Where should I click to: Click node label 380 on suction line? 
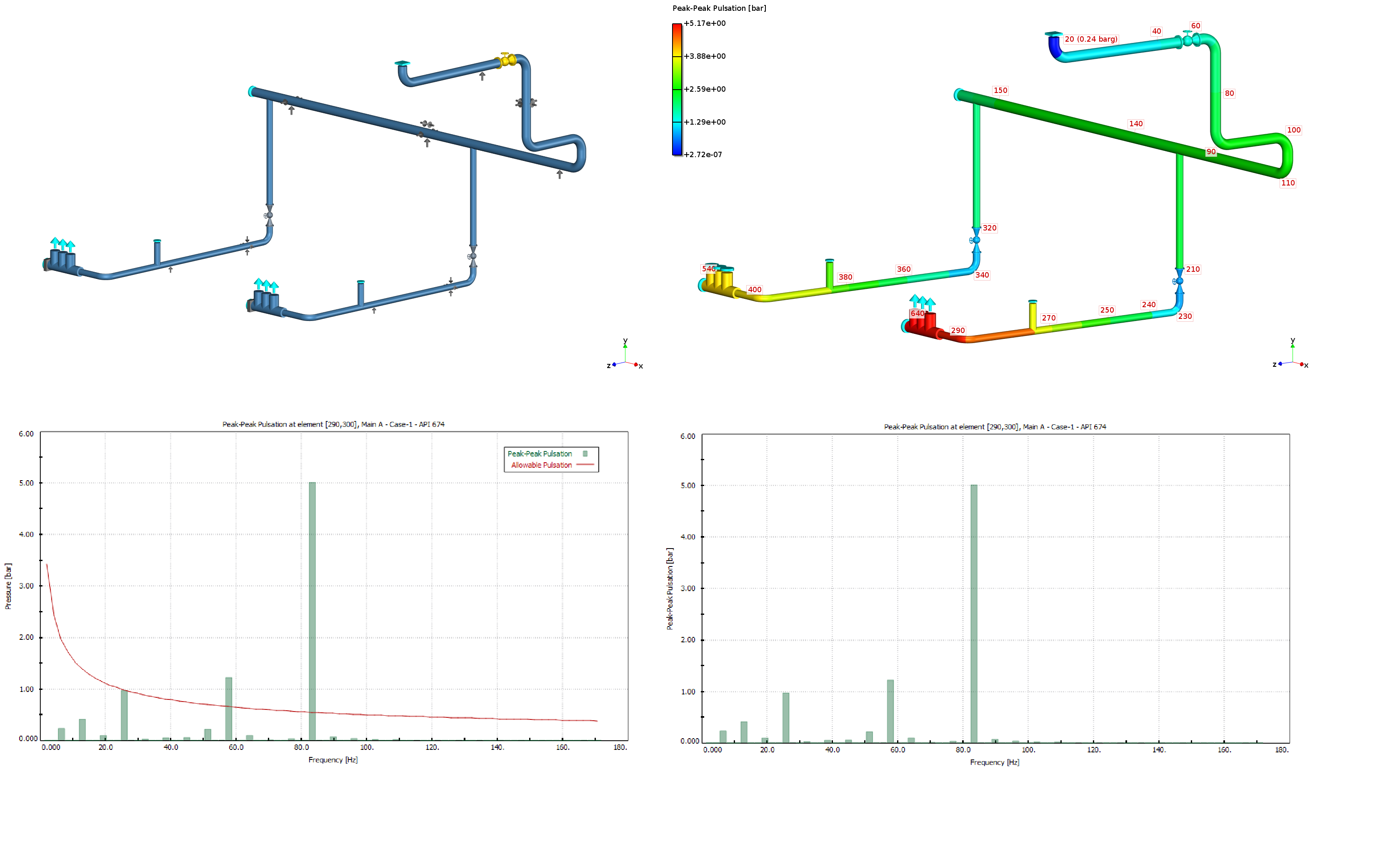[845, 277]
